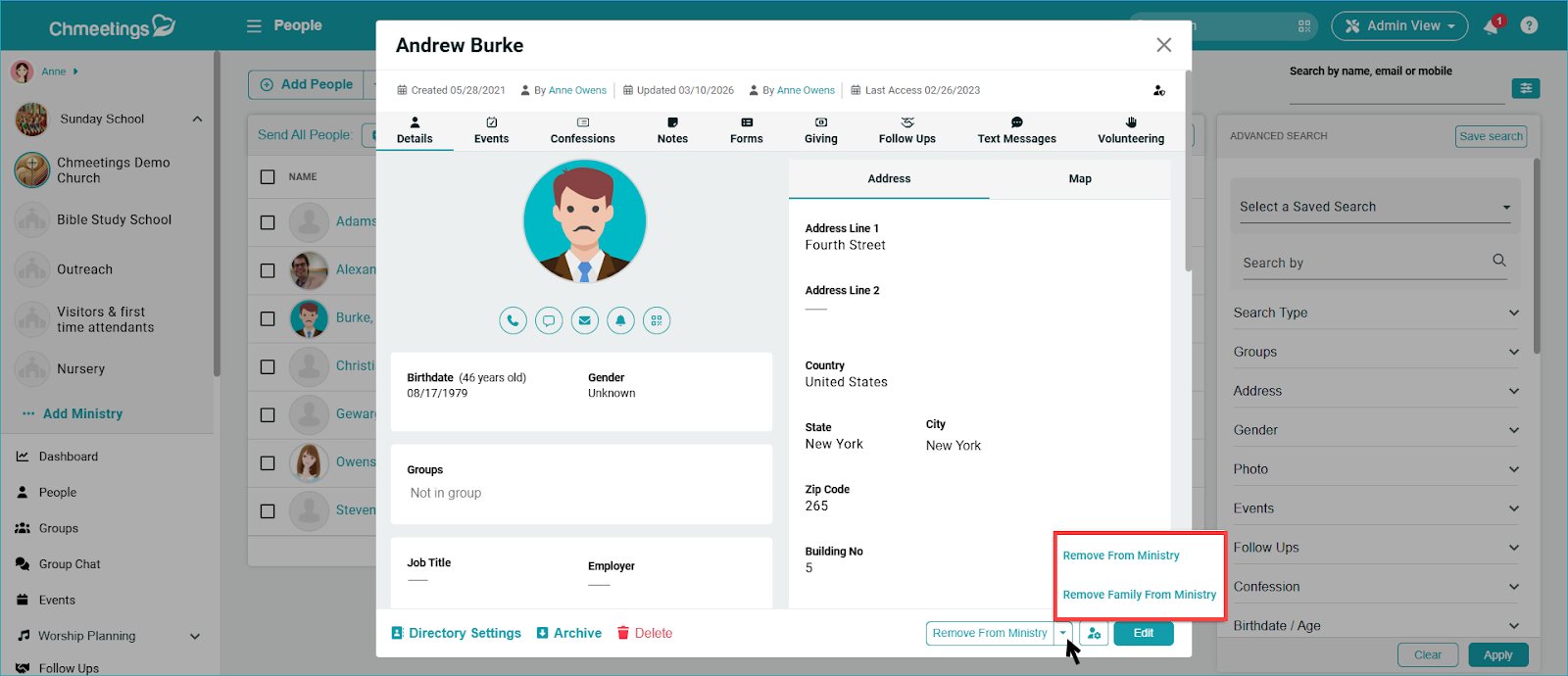Click the QR code icon under avatar

[657, 320]
